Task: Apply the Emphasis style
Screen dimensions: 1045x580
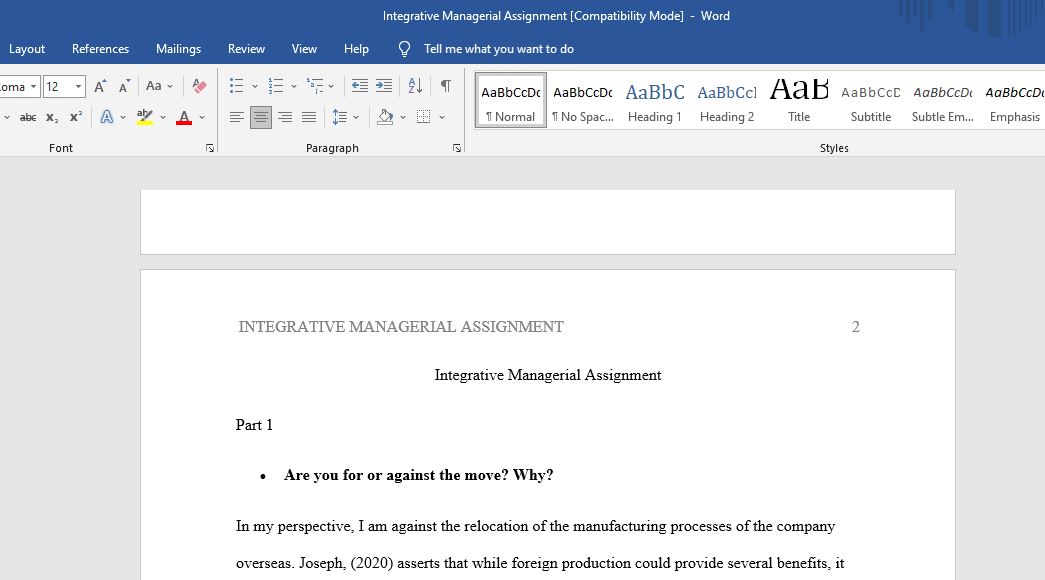Action: (x=1014, y=101)
